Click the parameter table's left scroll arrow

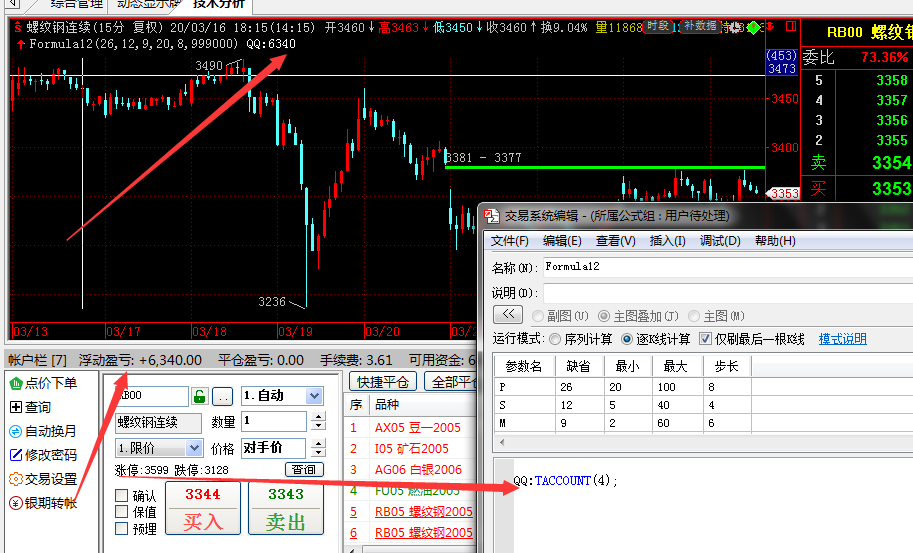[501, 442]
